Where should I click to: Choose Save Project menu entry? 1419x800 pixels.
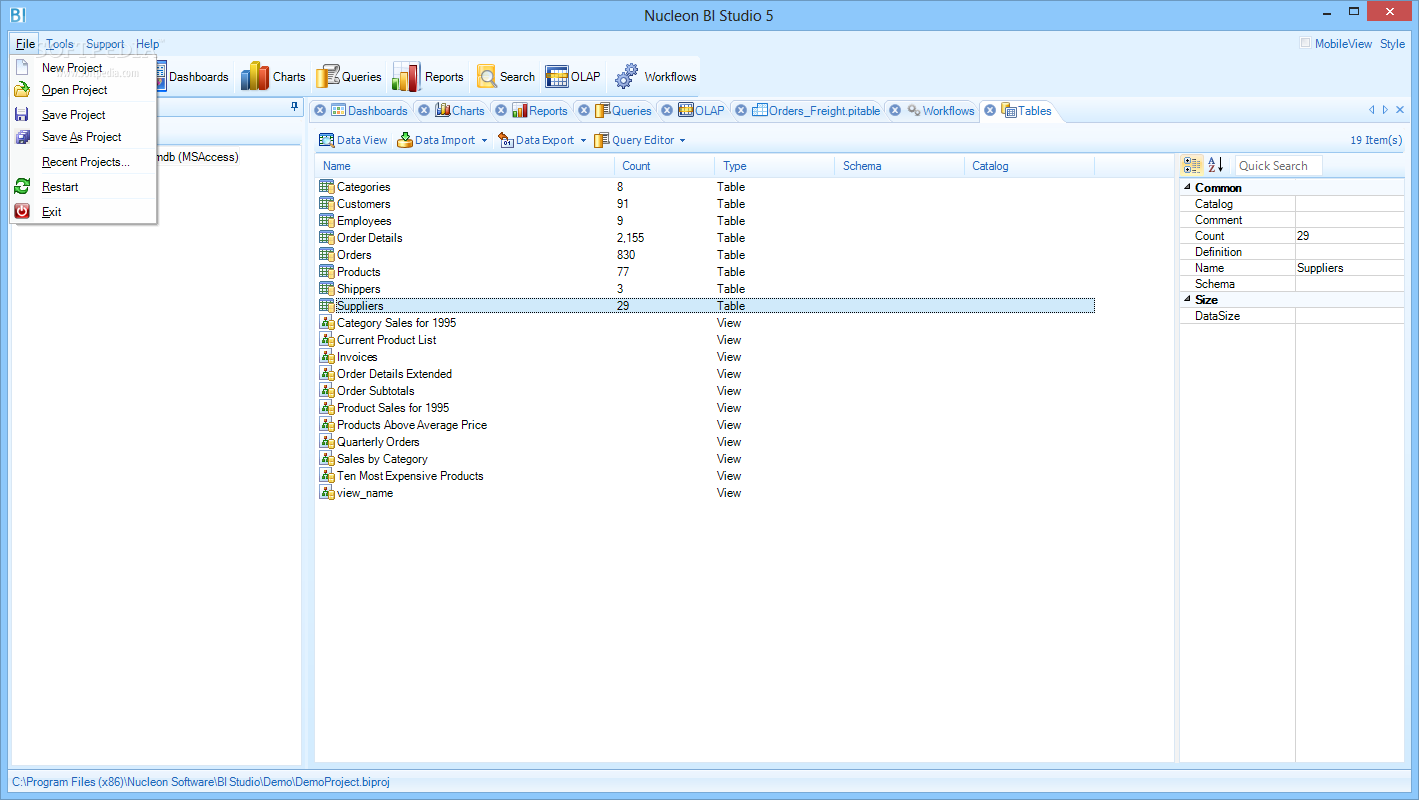83,115
